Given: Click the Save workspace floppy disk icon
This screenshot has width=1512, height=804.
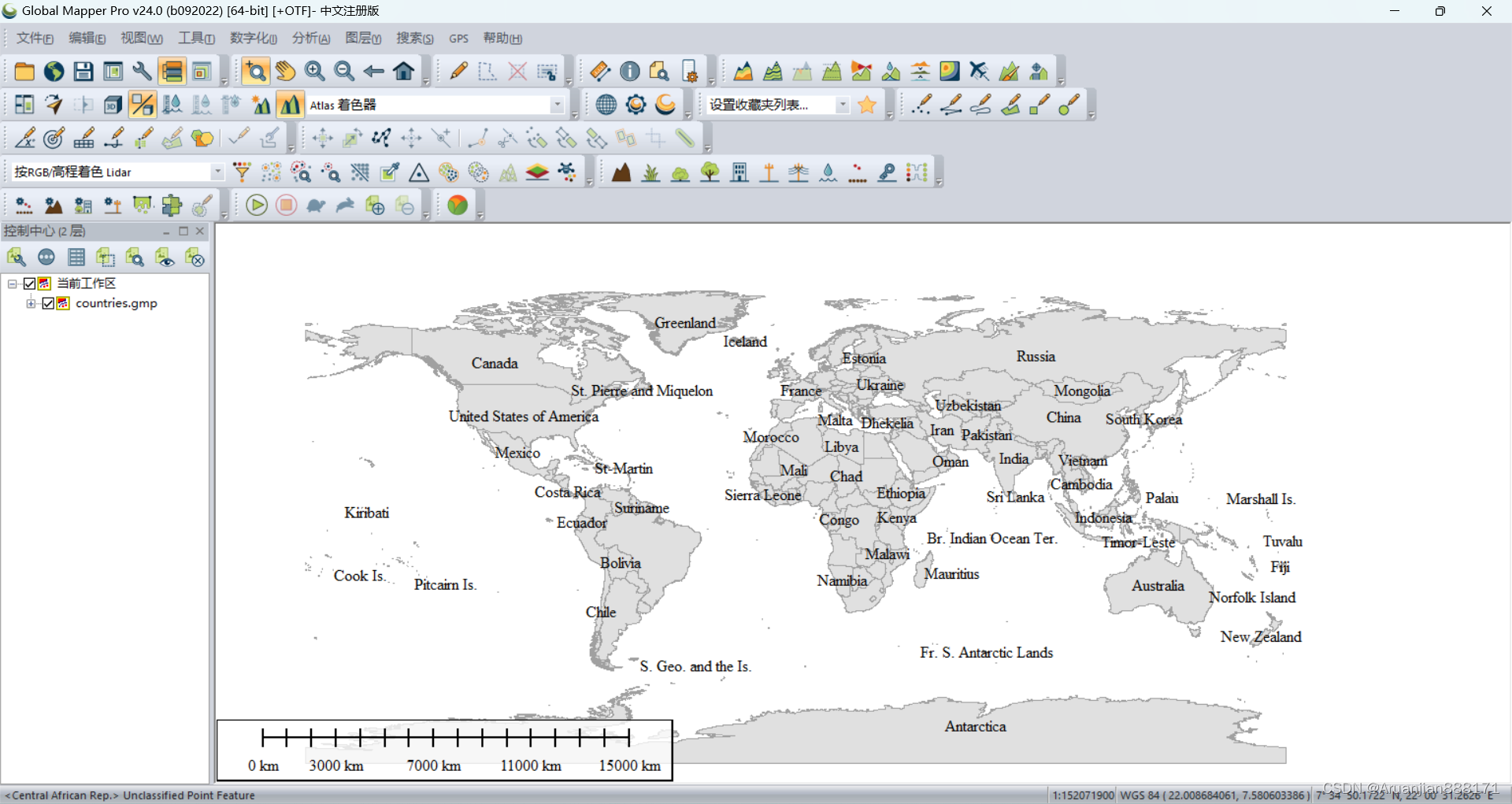Looking at the screenshot, I should (x=83, y=72).
